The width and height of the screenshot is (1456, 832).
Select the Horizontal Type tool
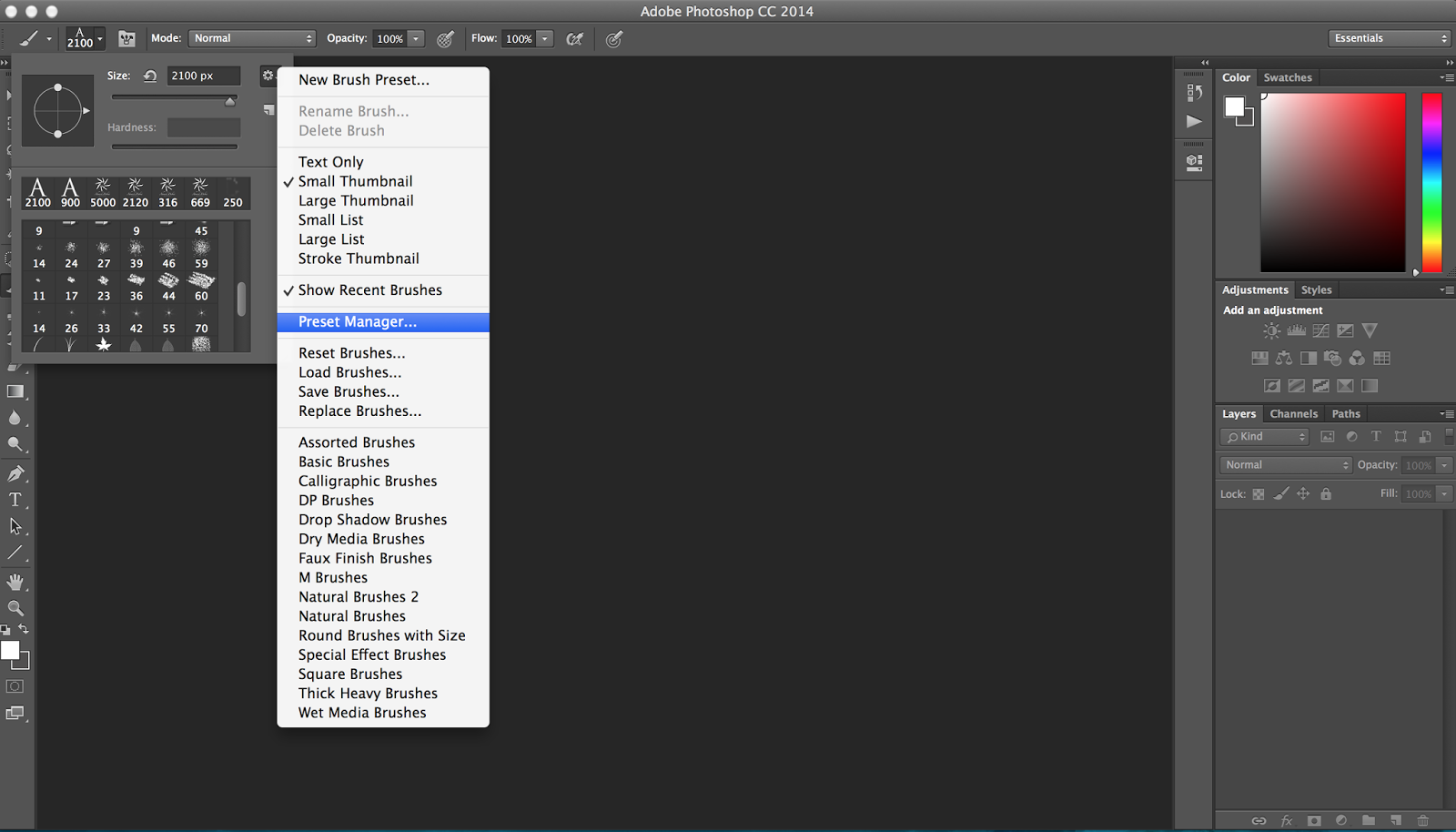15,500
